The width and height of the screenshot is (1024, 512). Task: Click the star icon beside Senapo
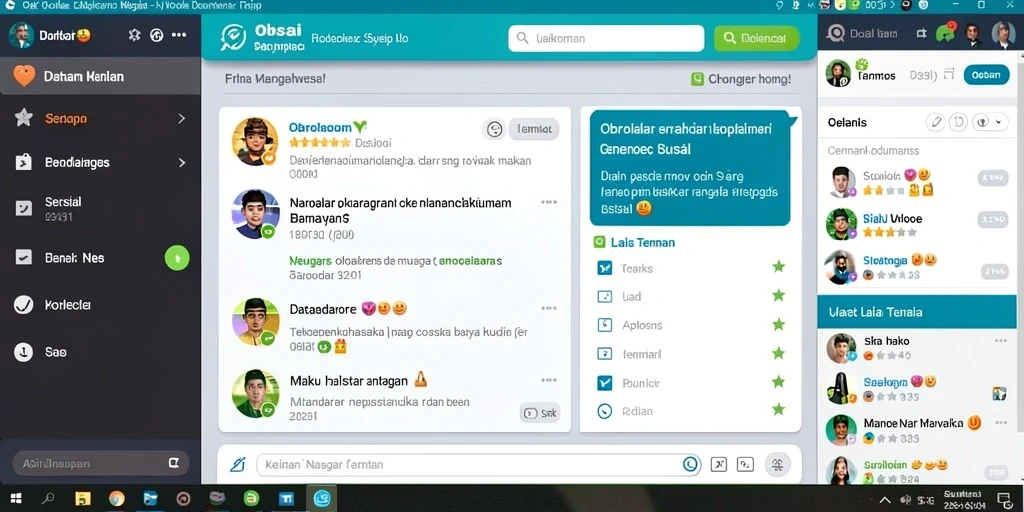click(x=24, y=118)
